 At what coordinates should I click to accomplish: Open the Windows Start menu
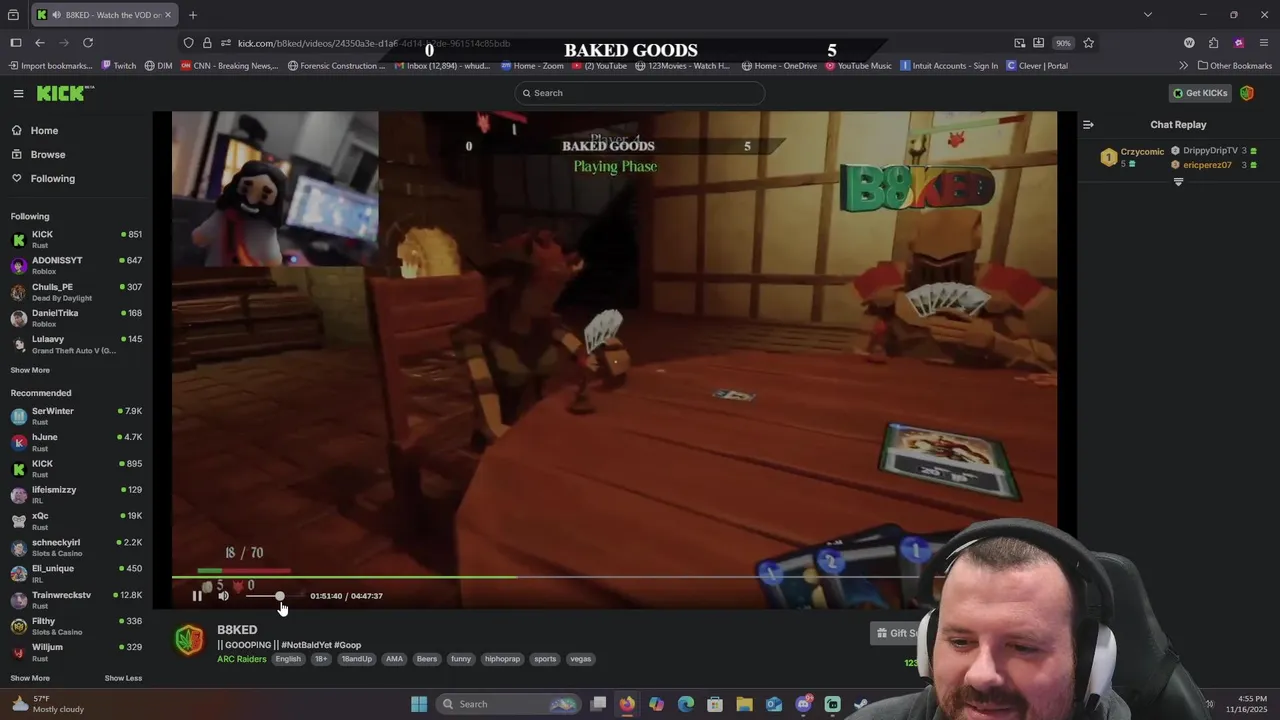[419, 704]
